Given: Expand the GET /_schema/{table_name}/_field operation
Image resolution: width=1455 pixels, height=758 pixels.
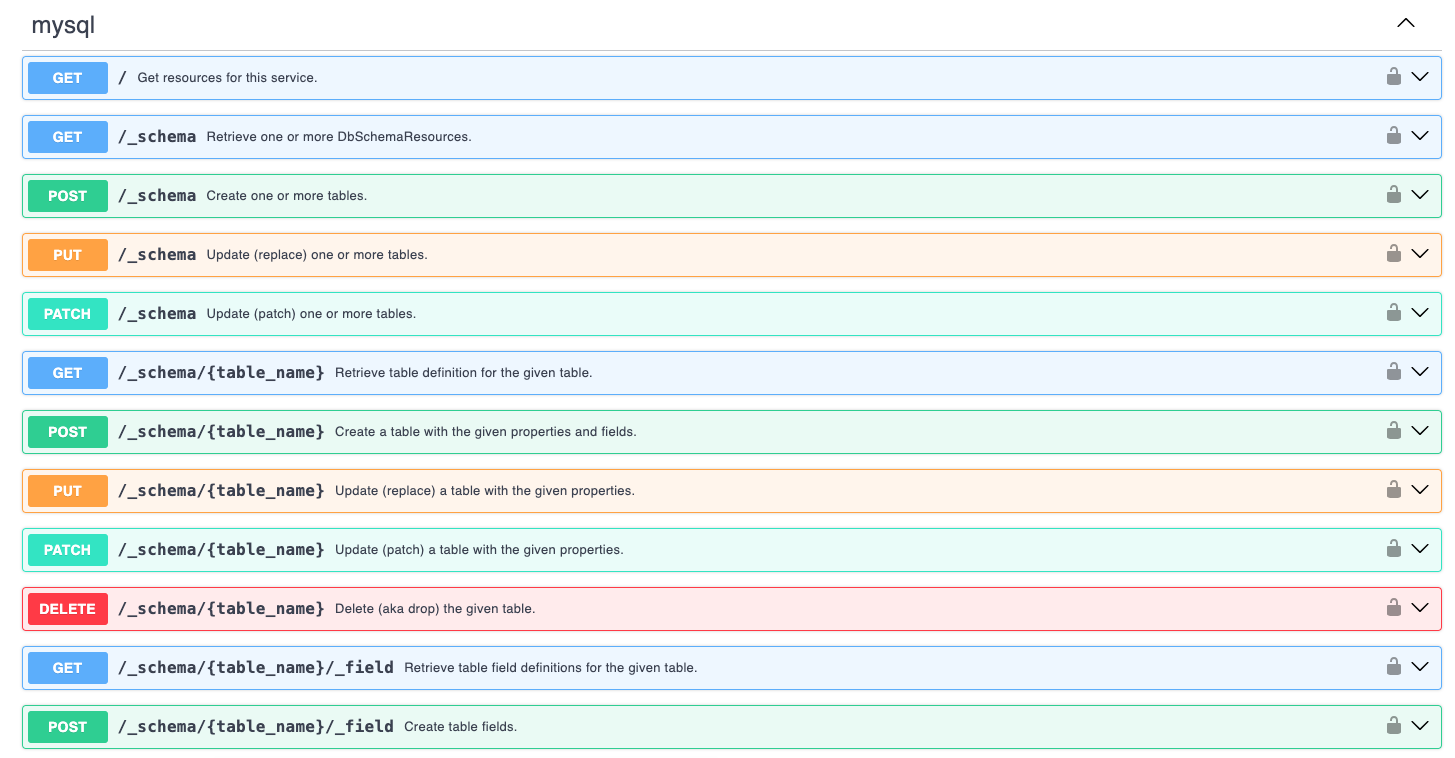Looking at the screenshot, I should pos(1420,667).
